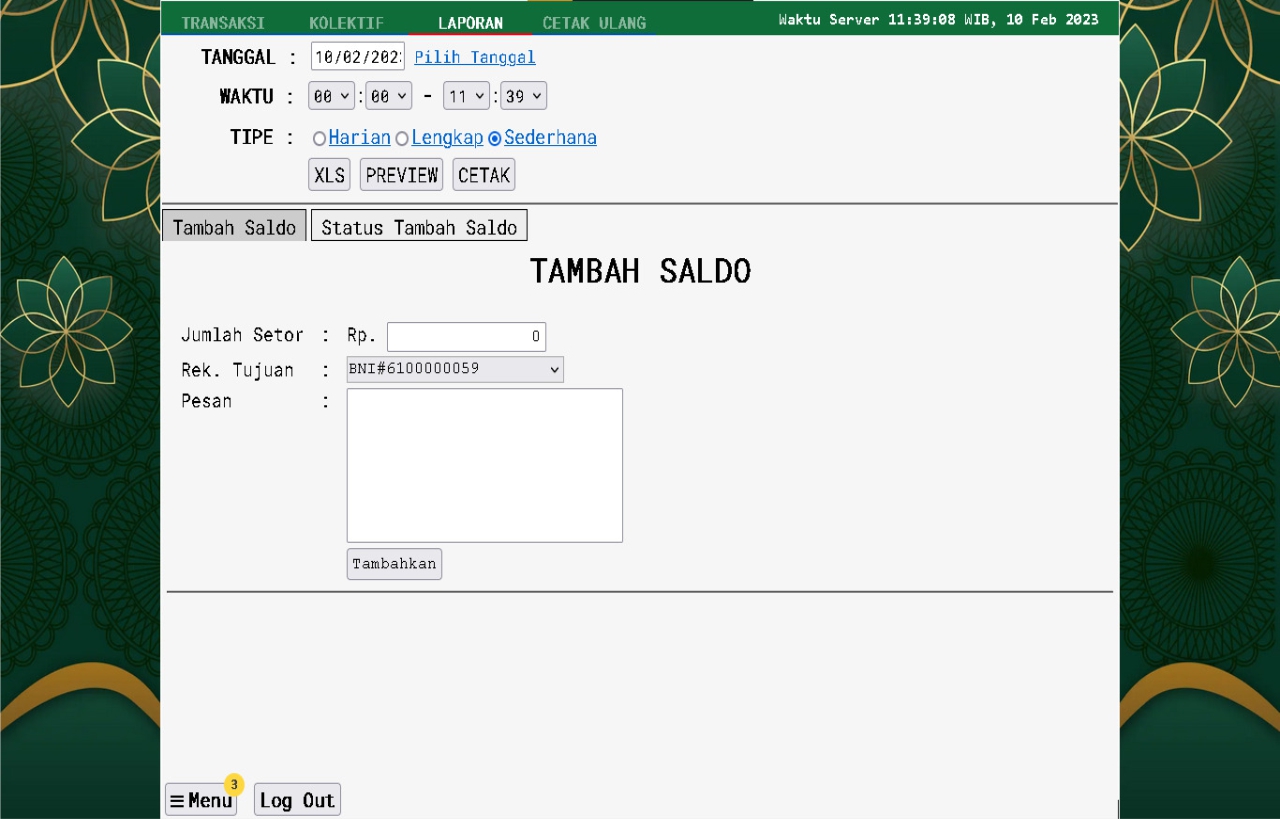Screen dimensions: 1280x819
Task: Expand the Rek. Tujuan account dropdown
Action: pos(455,369)
